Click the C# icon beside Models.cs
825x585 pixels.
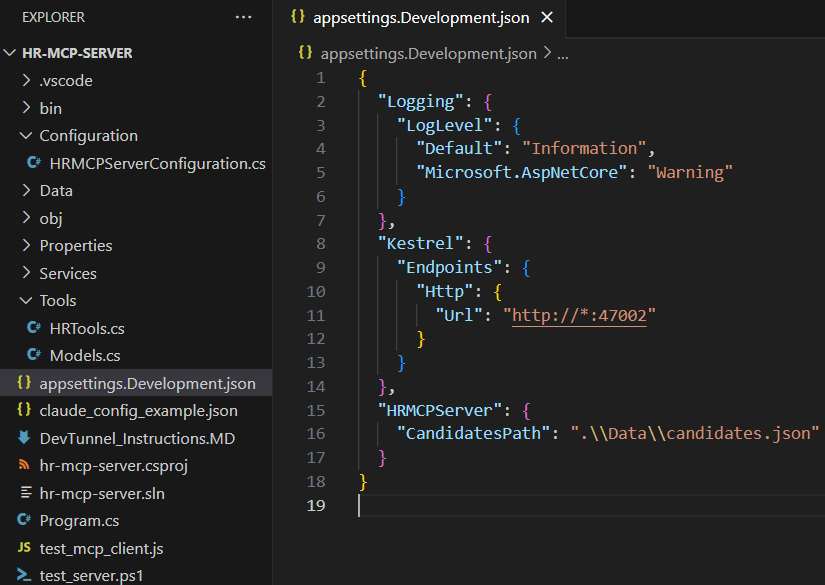(x=32, y=355)
